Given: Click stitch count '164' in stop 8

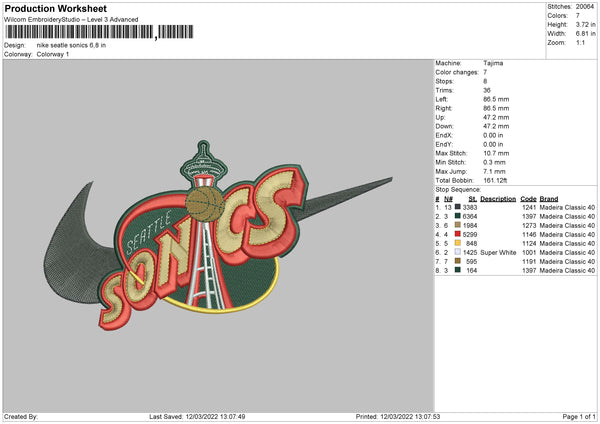Looking at the screenshot, I should (x=471, y=271).
